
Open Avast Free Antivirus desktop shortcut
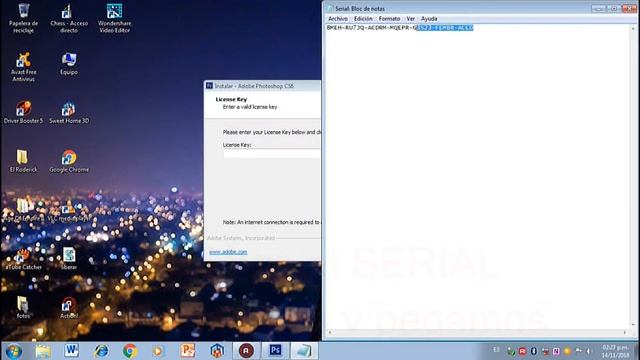24,67
